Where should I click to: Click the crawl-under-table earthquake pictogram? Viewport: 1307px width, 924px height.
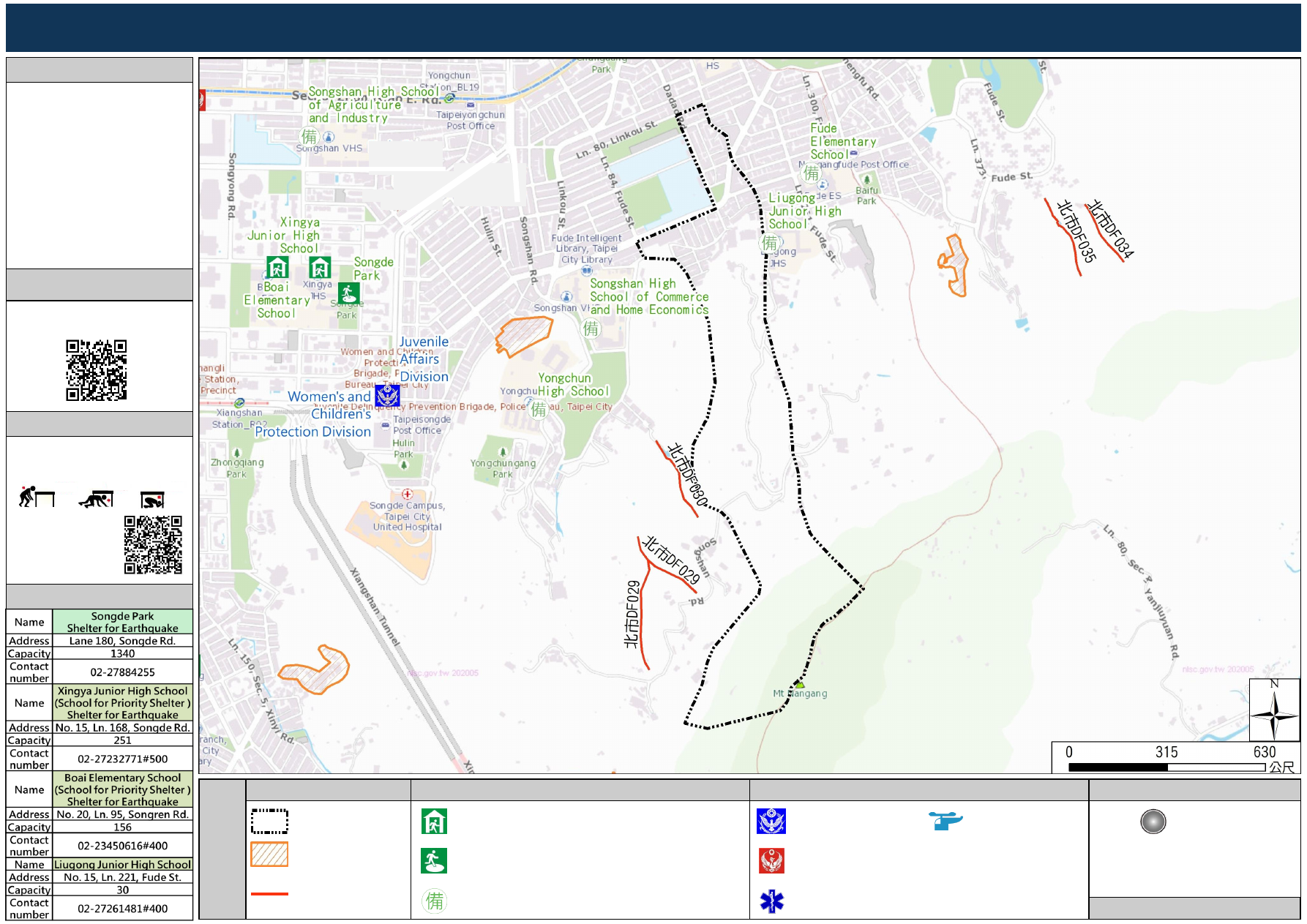tap(96, 499)
